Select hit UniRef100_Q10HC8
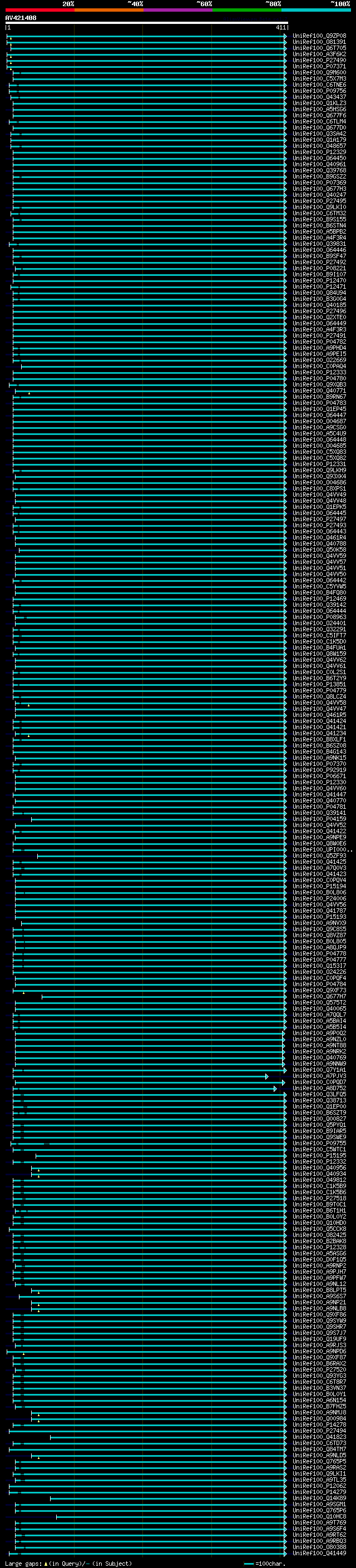356x1568 pixels. [x=319, y=1516]
